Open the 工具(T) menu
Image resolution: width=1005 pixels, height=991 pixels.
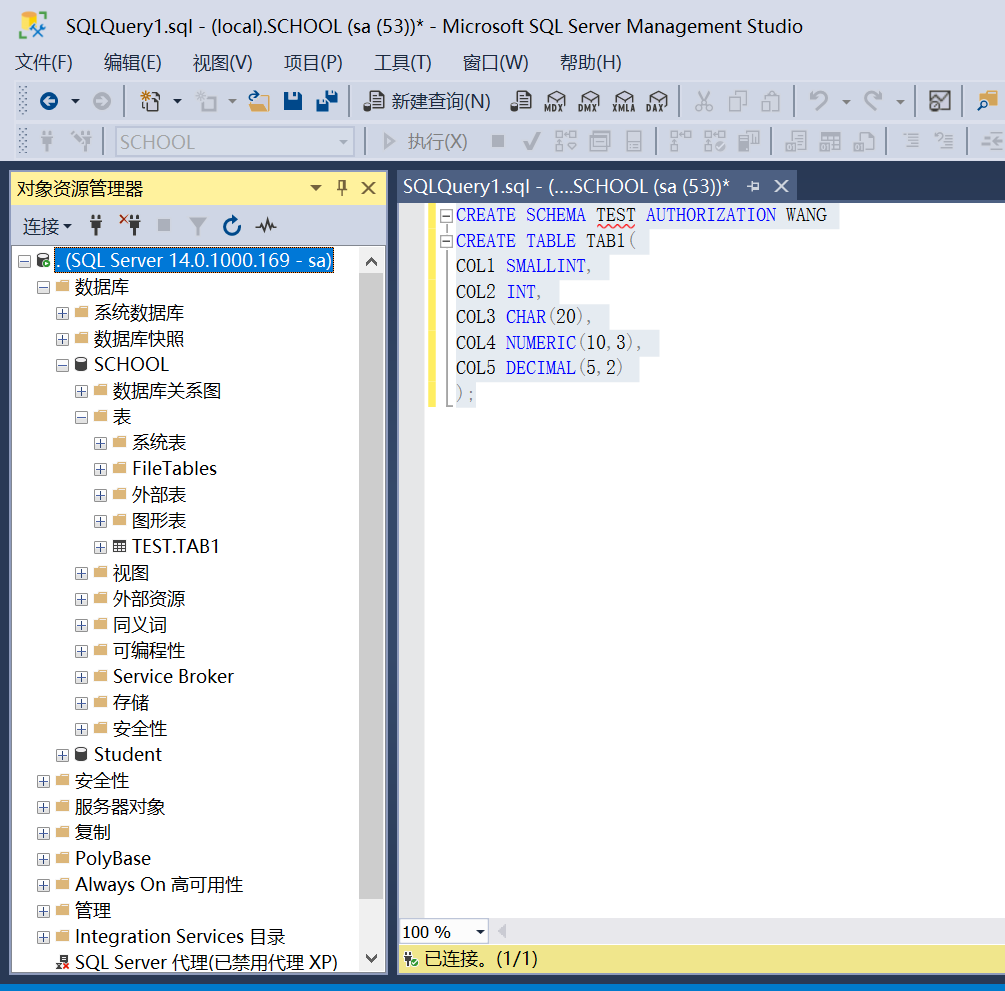click(x=403, y=62)
